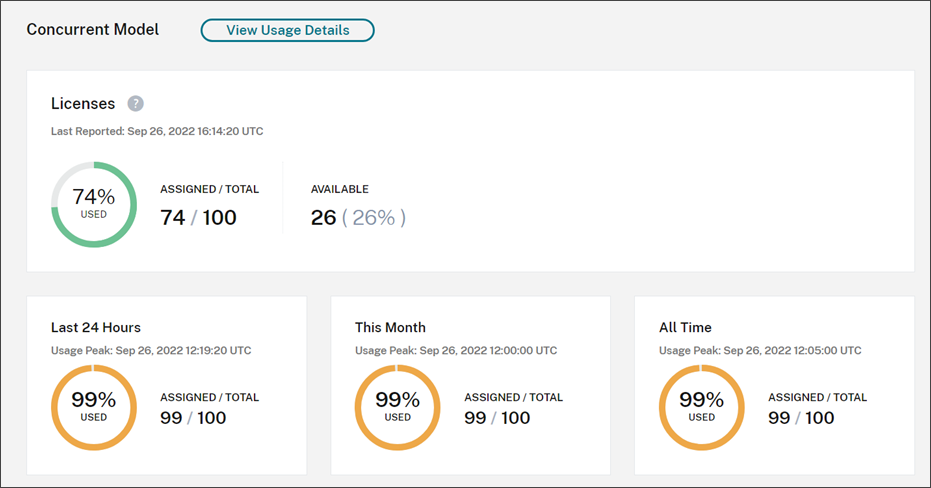Click the 74 / 100 assigned total value
This screenshot has height=488, width=931.
pos(198,217)
